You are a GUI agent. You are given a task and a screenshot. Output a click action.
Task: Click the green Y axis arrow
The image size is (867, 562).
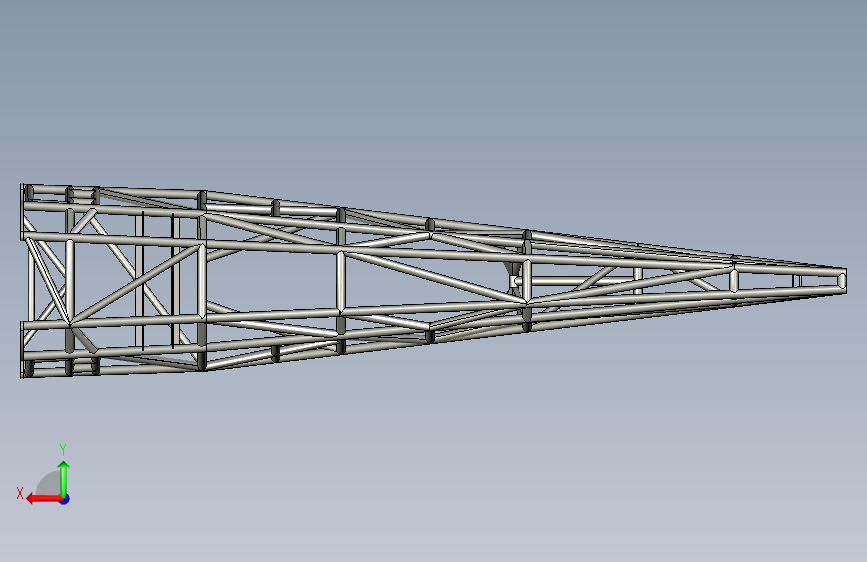coord(64,478)
